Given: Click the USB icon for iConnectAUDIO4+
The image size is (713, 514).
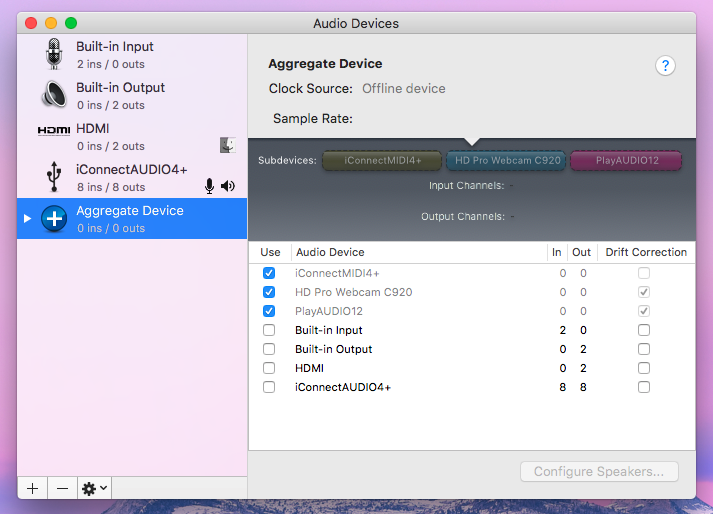Looking at the screenshot, I should (54, 176).
